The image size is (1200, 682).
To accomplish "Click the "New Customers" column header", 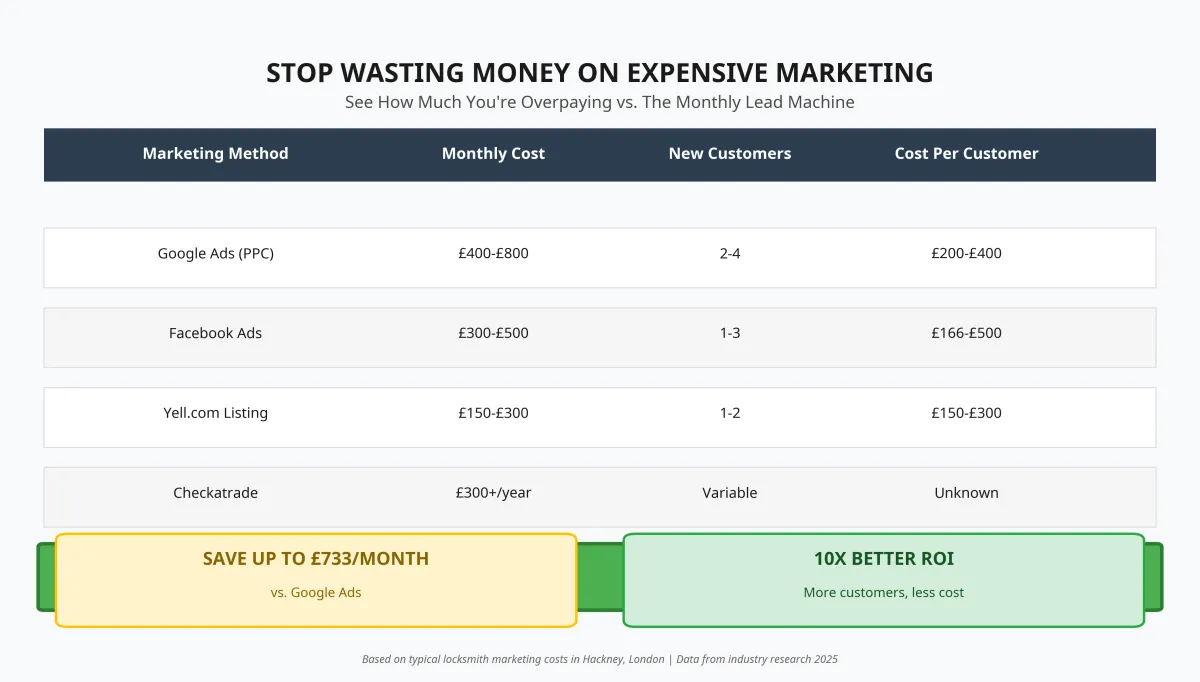I will pos(730,154).
